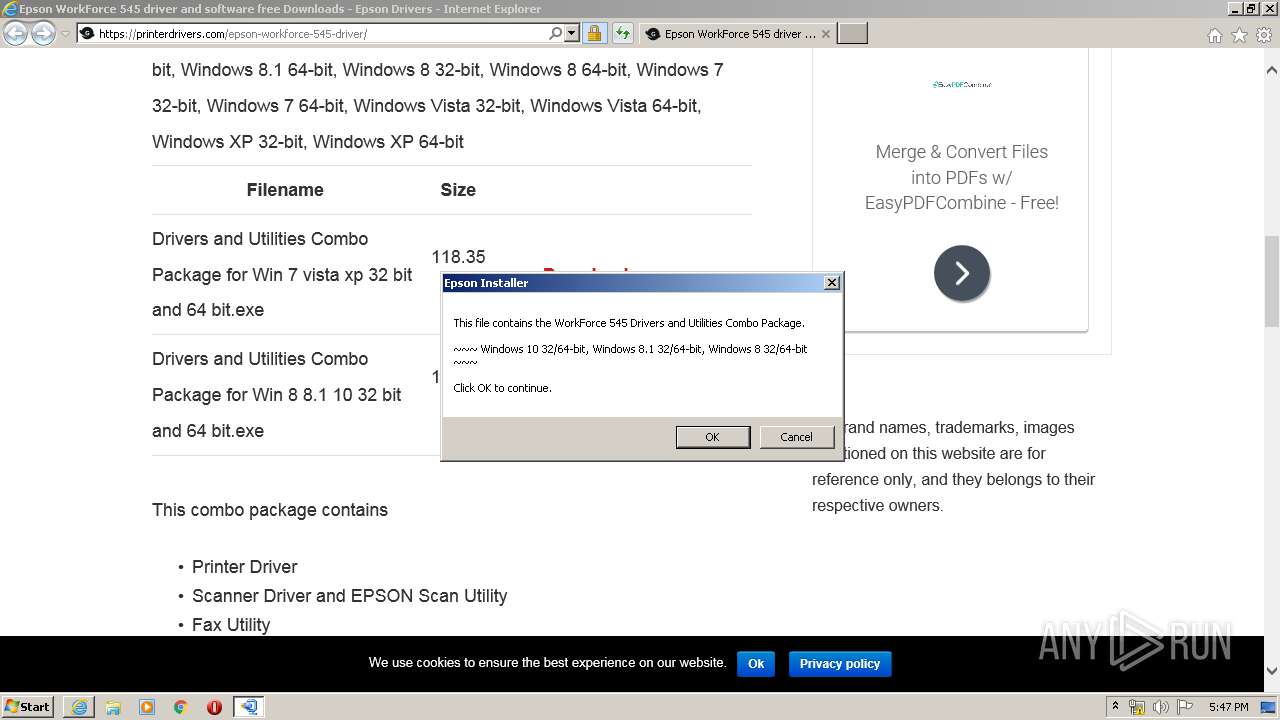The image size is (1280, 720).
Task: Select the 118.35 size value
Action: (458, 257)
